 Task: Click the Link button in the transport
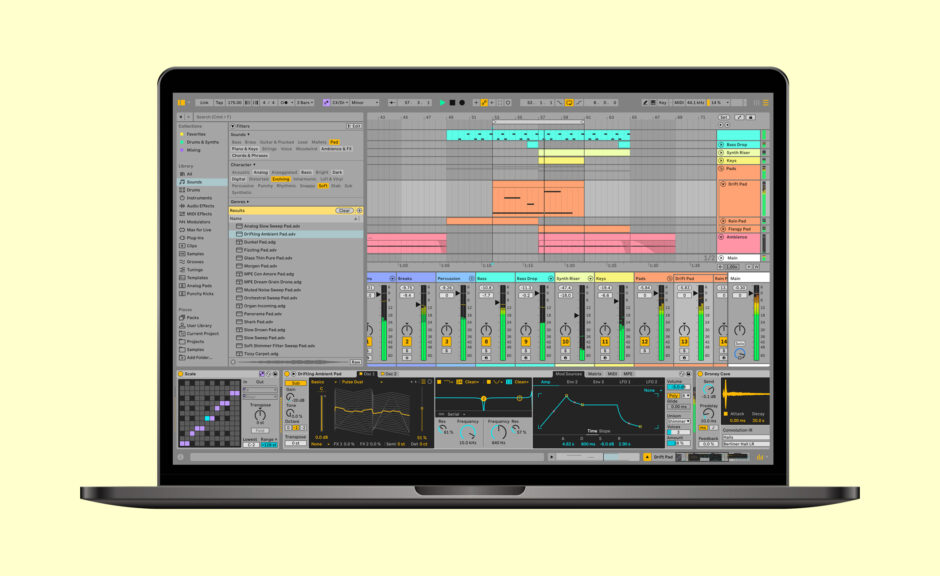205,102
